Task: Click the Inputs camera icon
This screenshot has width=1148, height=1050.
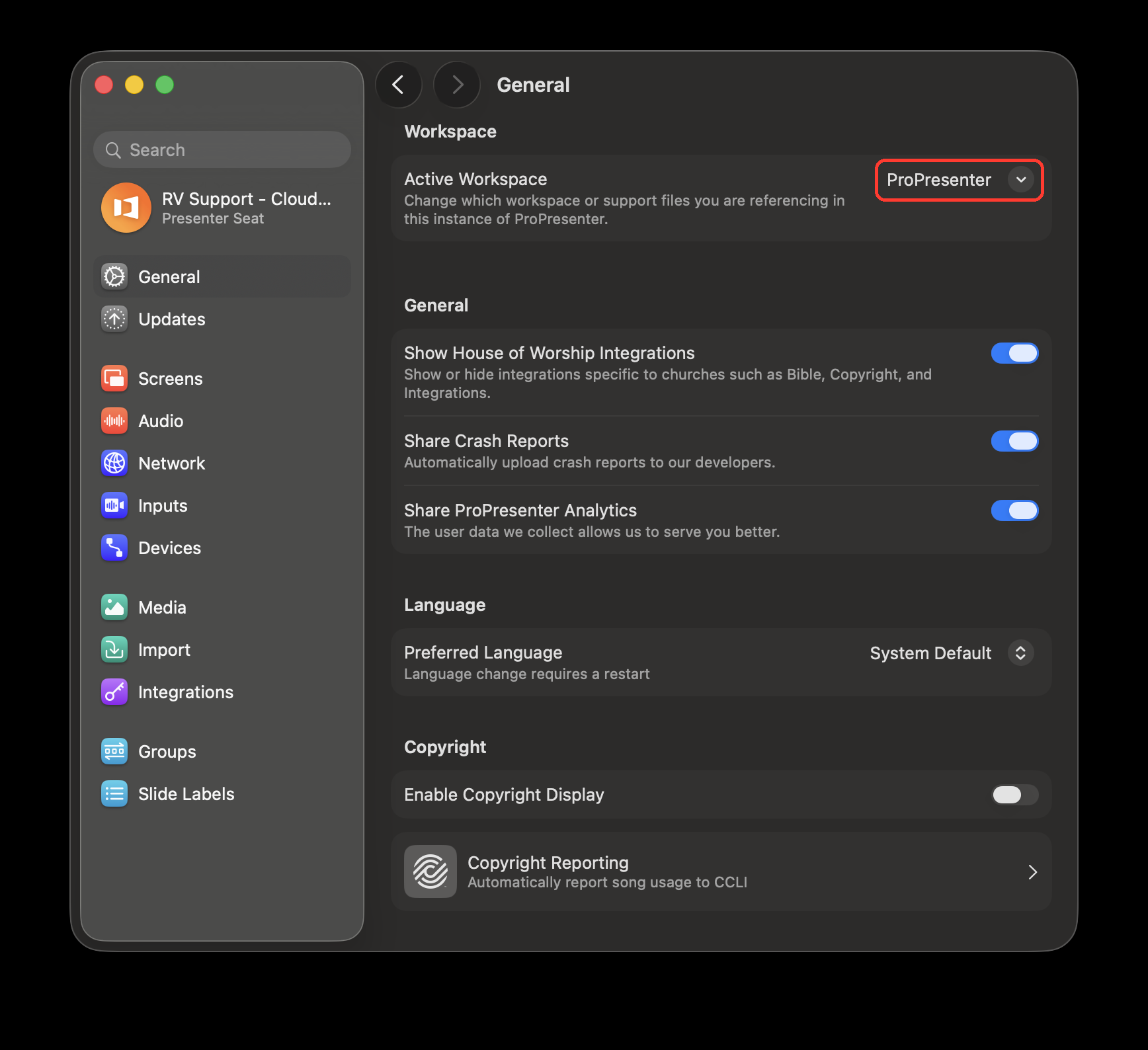Action: pyautogui.click(x=114, y=505)
